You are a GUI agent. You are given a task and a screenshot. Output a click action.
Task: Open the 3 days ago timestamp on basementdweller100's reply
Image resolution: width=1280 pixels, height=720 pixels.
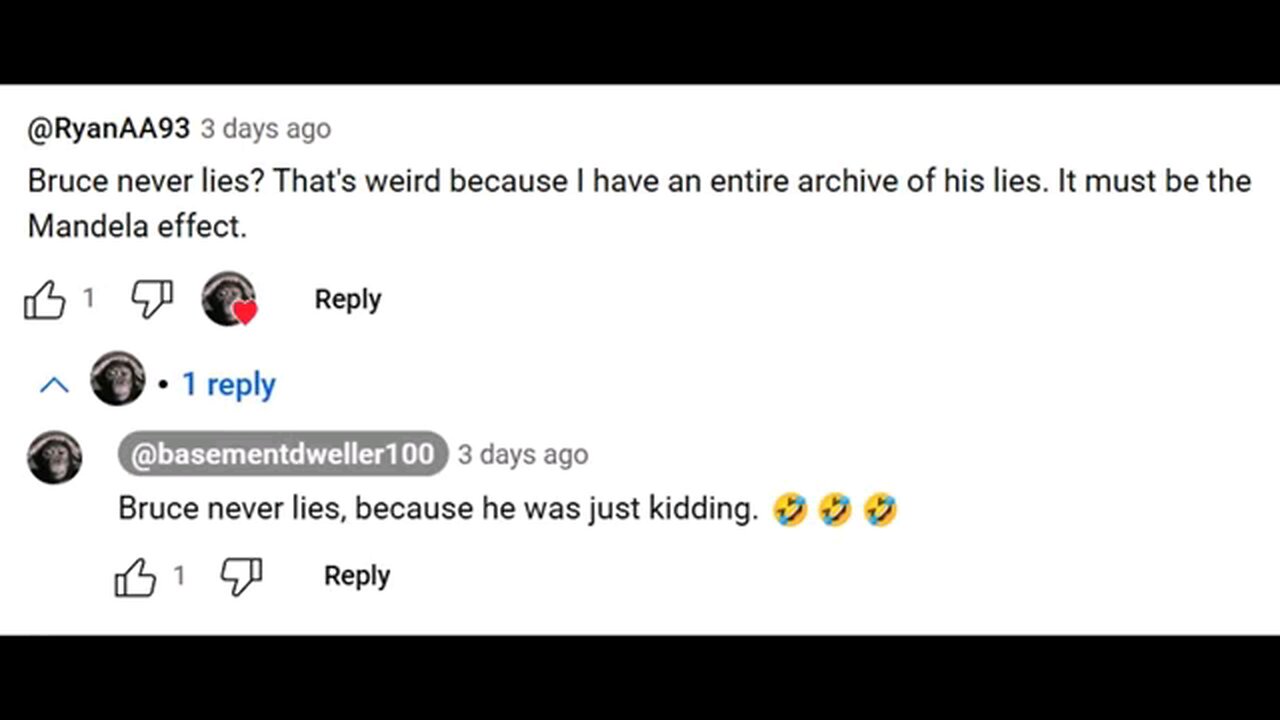(x=523, y=455)
